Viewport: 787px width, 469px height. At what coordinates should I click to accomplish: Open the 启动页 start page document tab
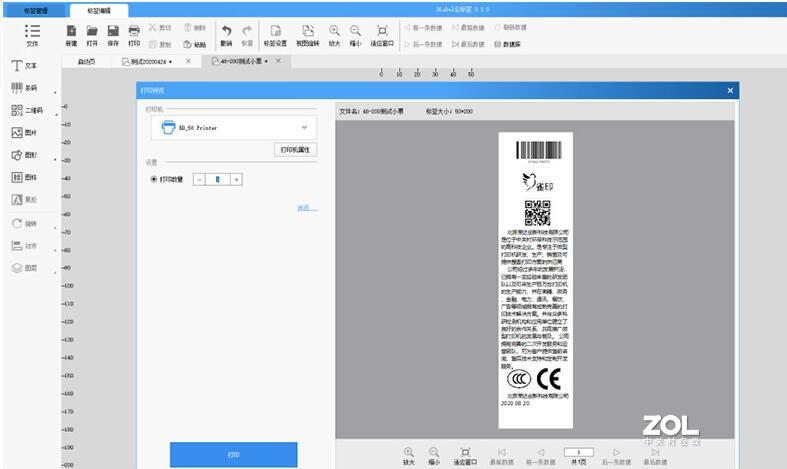tap(86, 61)
